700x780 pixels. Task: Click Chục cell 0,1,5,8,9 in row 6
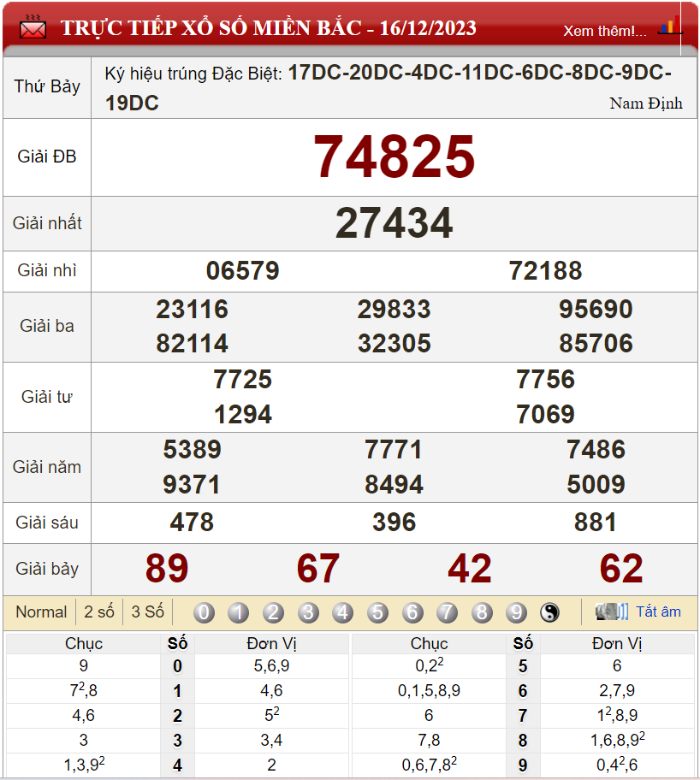coord(429,690)
